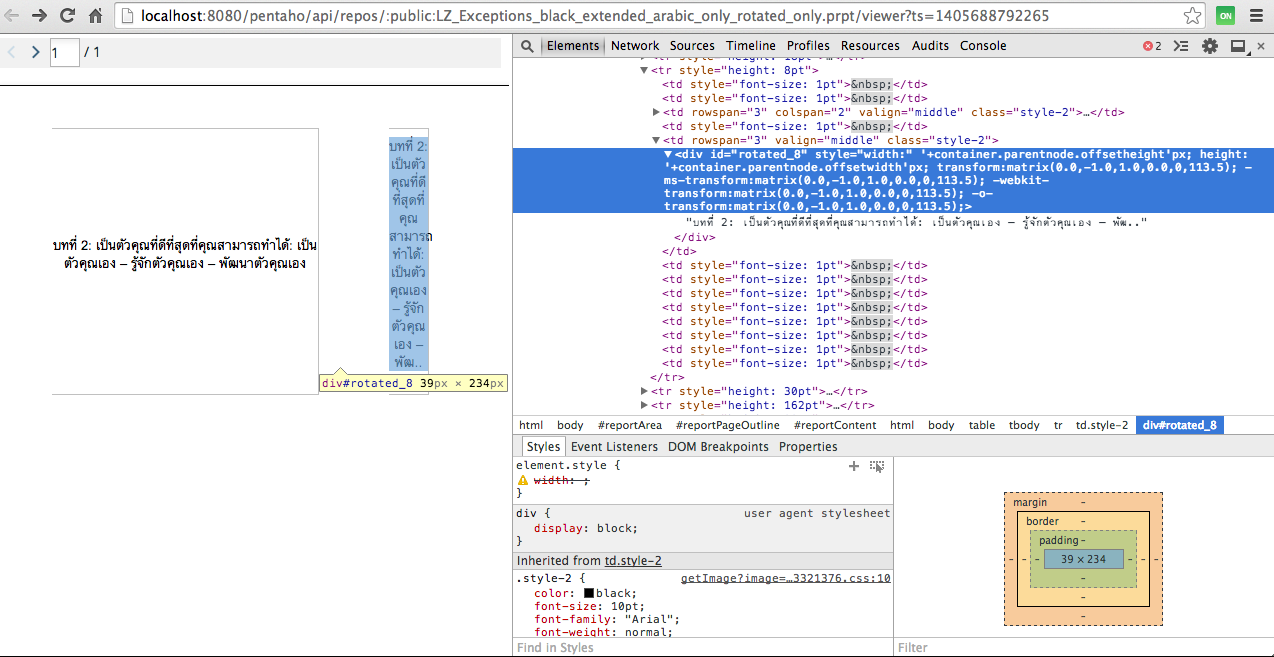Close the DevTools panel
1274x657 pixels.
pyautogui.click(x=1262, y=46)
